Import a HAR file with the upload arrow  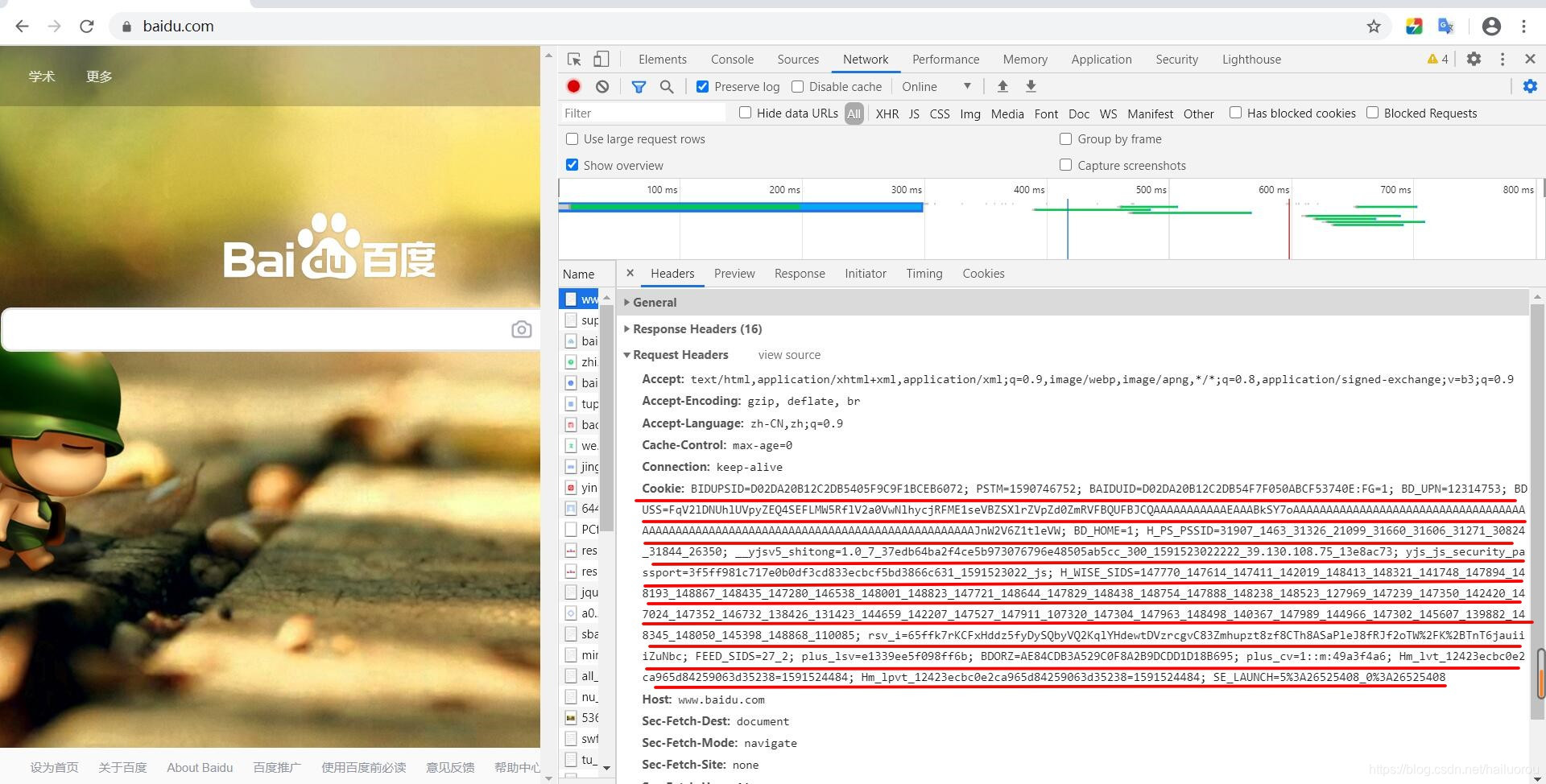(x=1002, y=86)
